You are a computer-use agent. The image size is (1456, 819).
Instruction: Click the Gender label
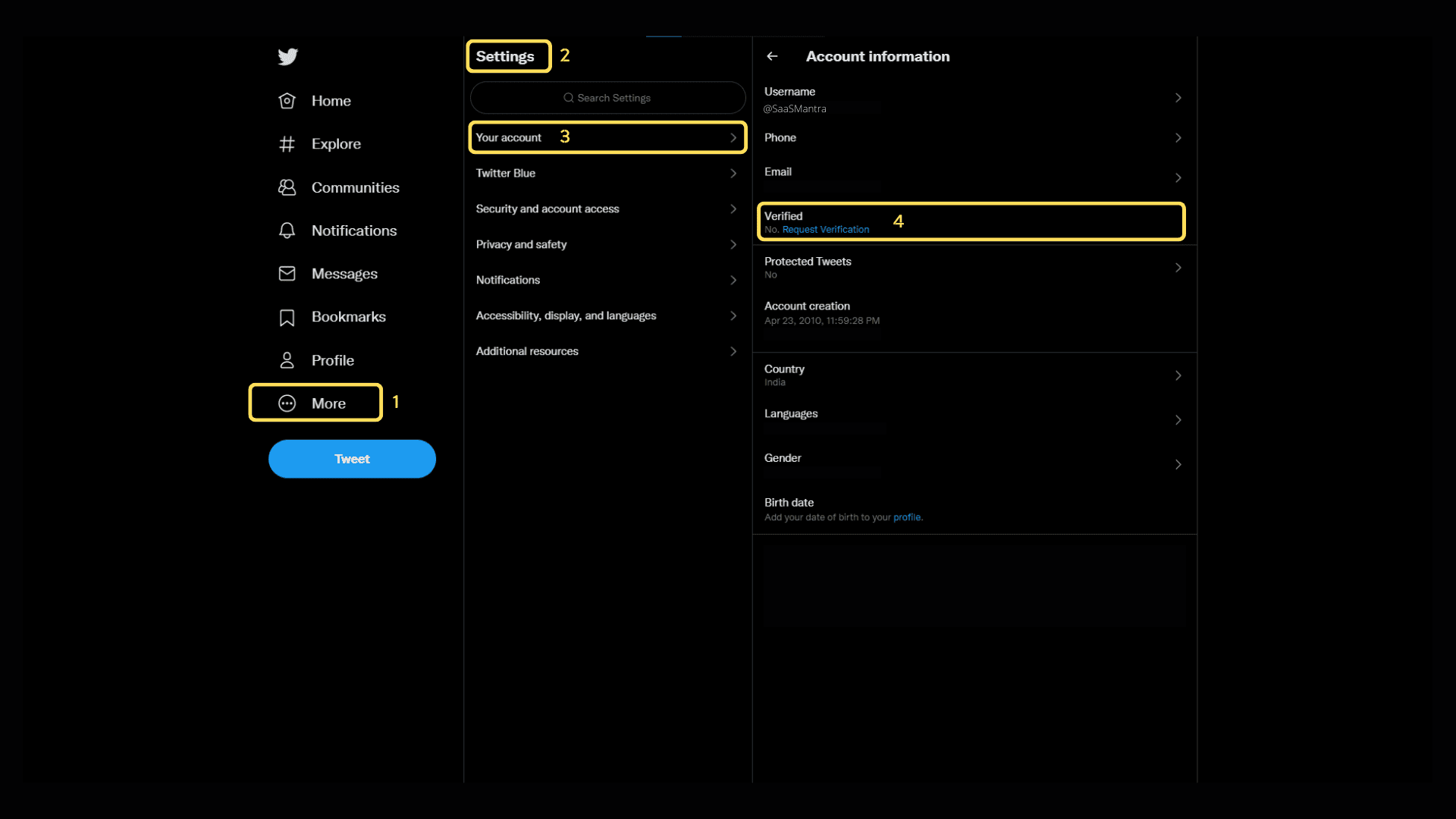pos(783,458)
